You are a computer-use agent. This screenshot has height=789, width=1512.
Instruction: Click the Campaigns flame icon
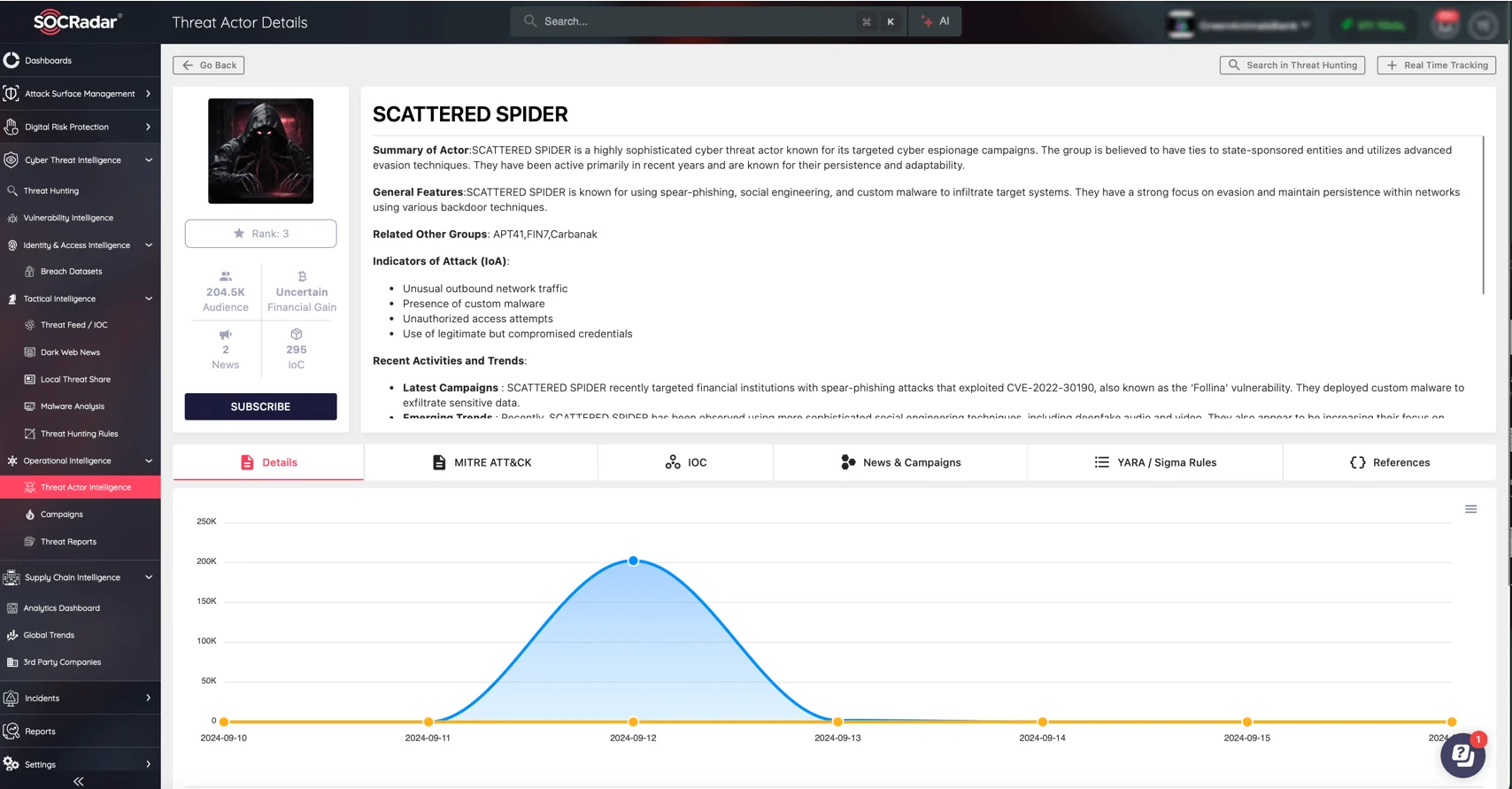click(x=30, y=514)
